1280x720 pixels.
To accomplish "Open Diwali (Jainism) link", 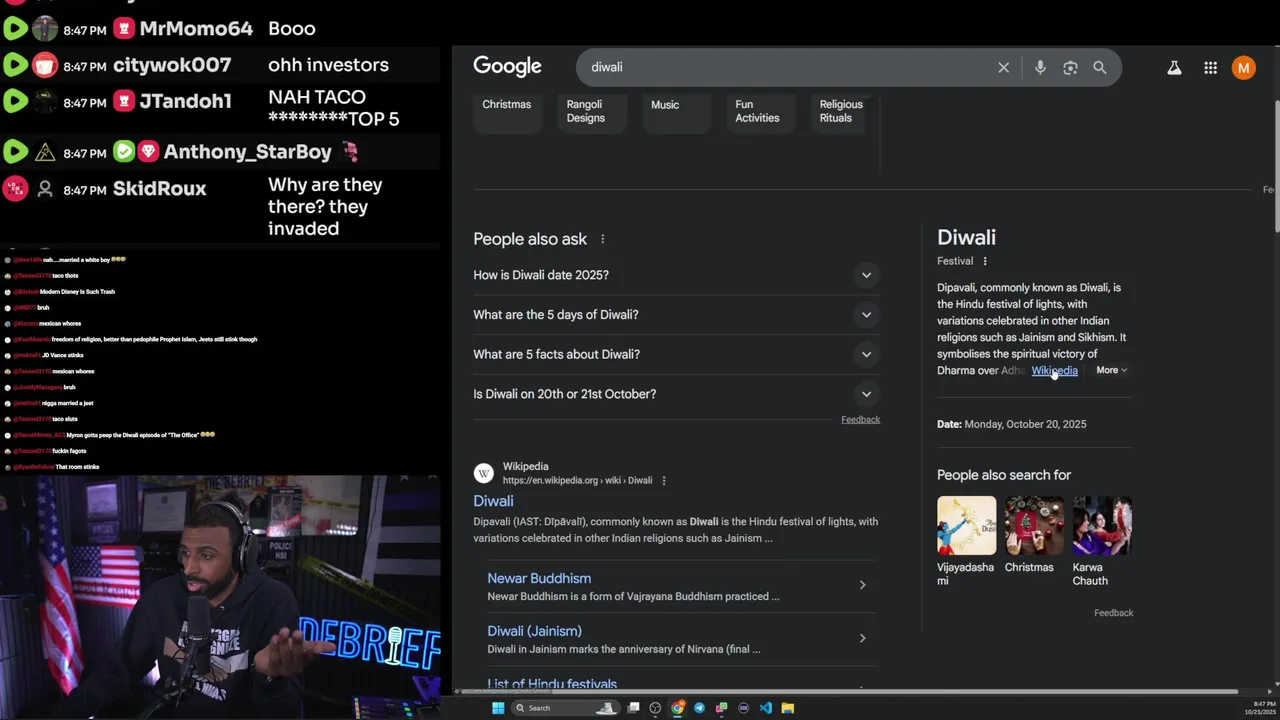I will pos(534,631).
